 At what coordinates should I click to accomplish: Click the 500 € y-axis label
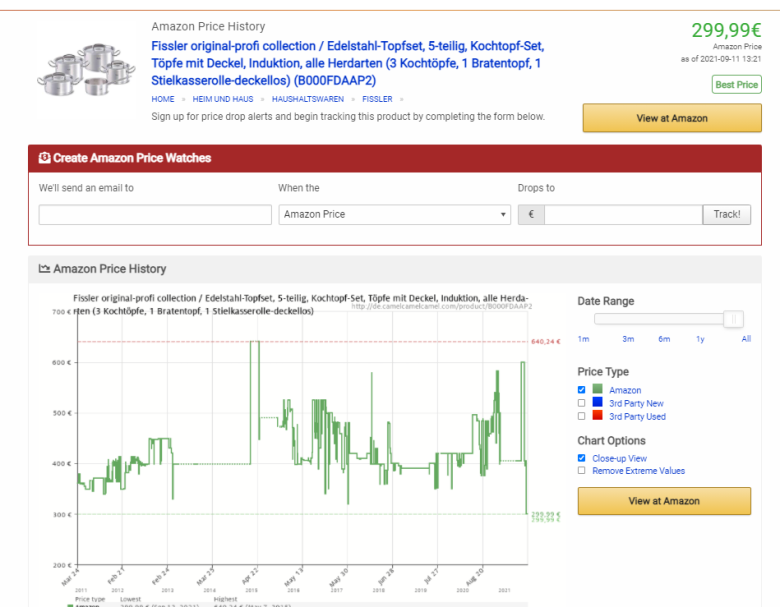click(x=62, y=413)
